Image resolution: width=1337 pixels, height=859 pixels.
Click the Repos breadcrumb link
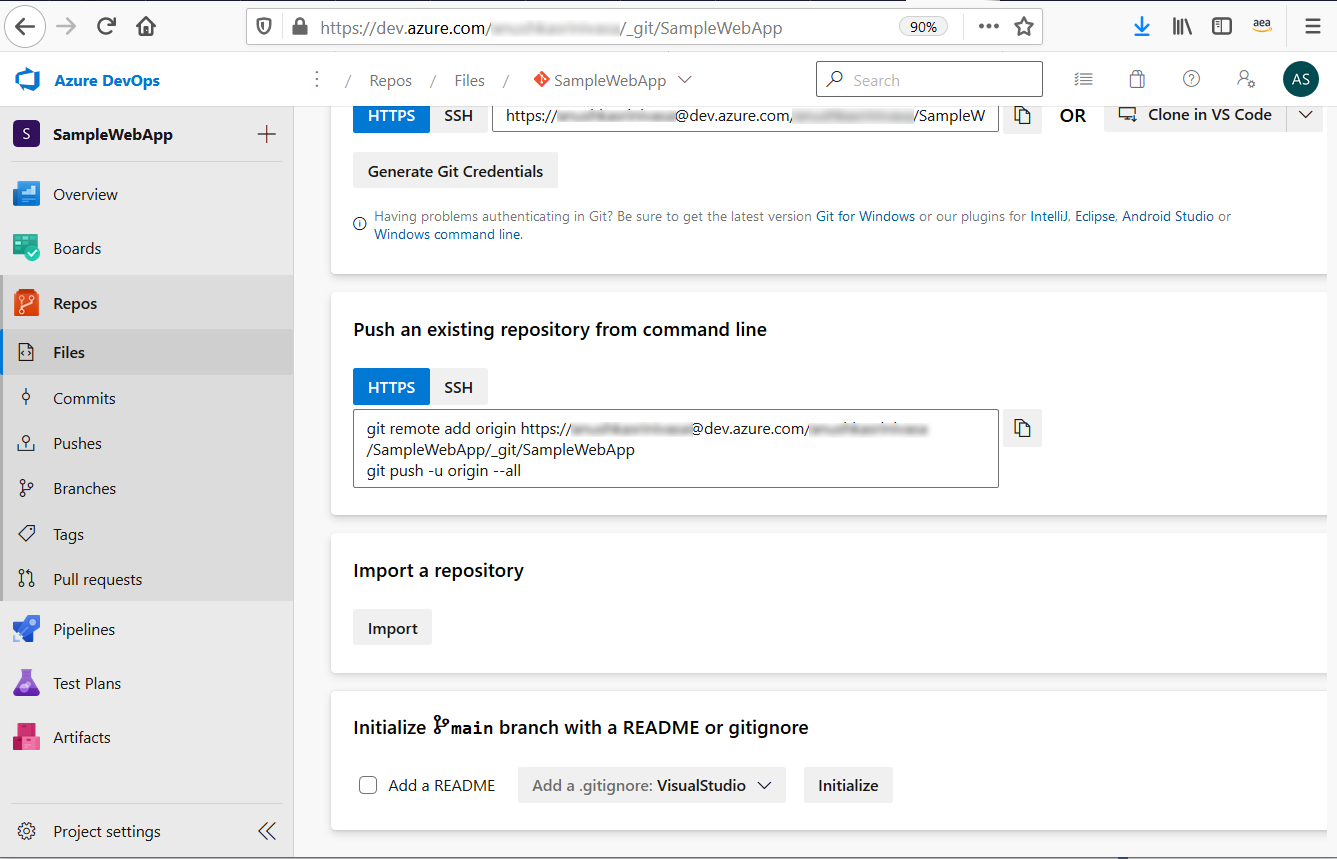coord(391,80)
